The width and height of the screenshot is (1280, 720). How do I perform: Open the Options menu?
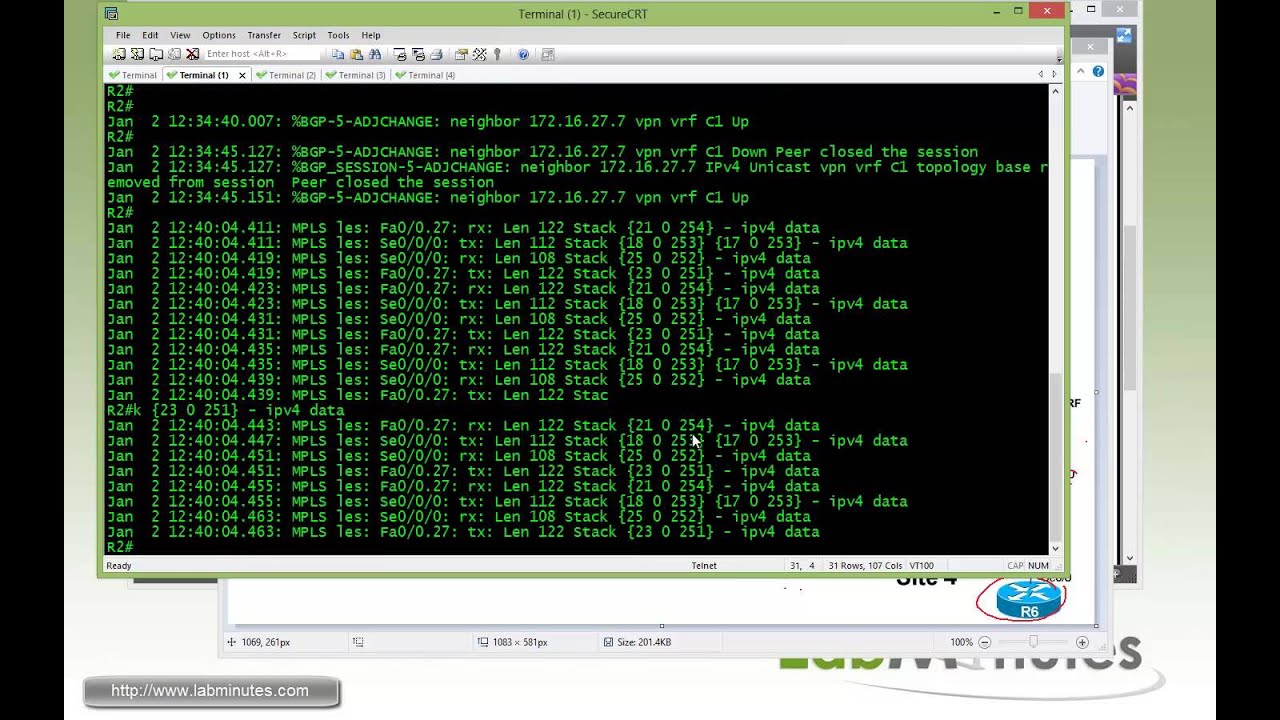click(x=219, y=35)
